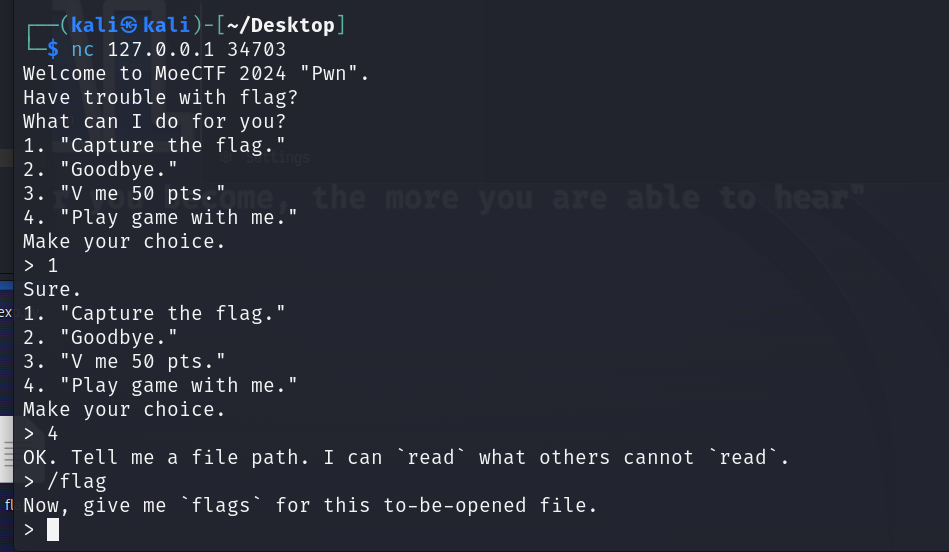Click the "Have trouble with flag?" line
949x552 pixels.
click(x=160, y=98)
